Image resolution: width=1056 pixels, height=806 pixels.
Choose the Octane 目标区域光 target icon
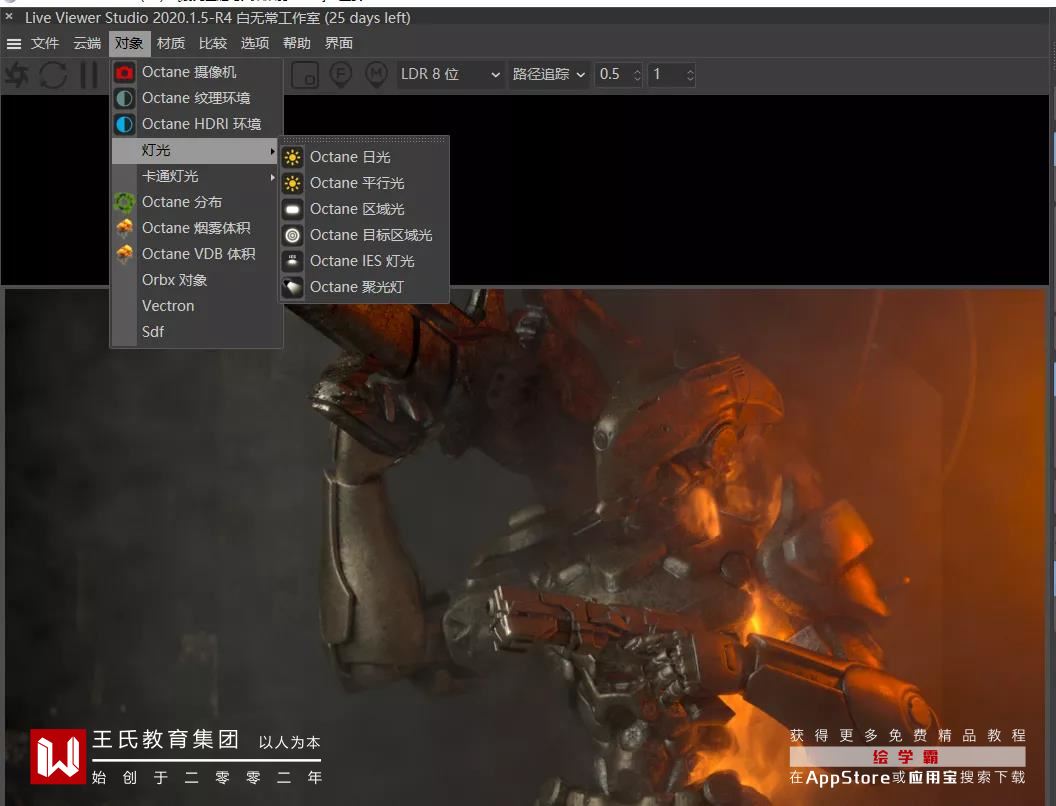(292, 235)
